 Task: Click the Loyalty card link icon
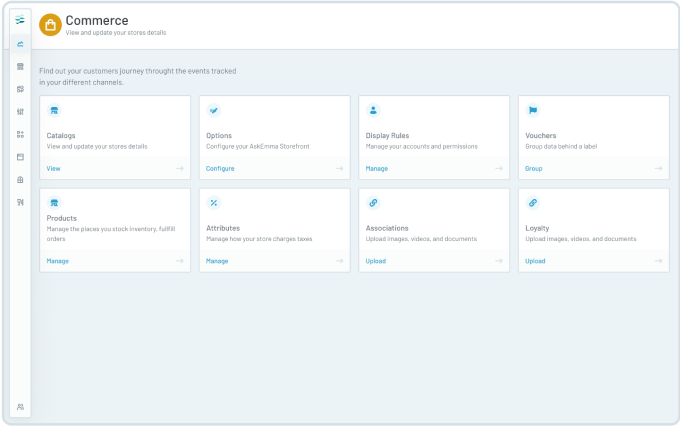532,203
